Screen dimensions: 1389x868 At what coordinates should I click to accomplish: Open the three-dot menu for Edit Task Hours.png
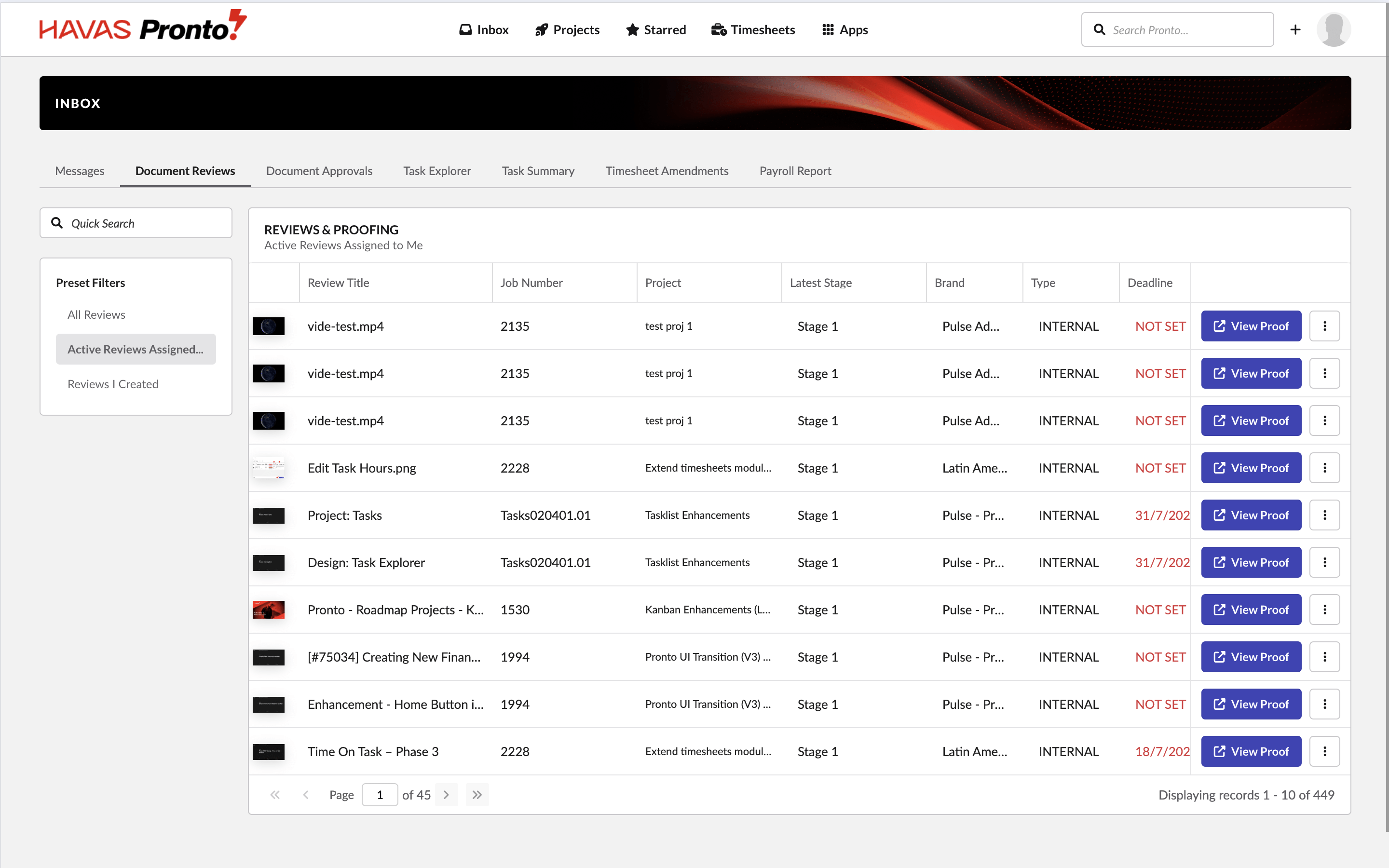pyautogui.click(x=1325, y=468)
